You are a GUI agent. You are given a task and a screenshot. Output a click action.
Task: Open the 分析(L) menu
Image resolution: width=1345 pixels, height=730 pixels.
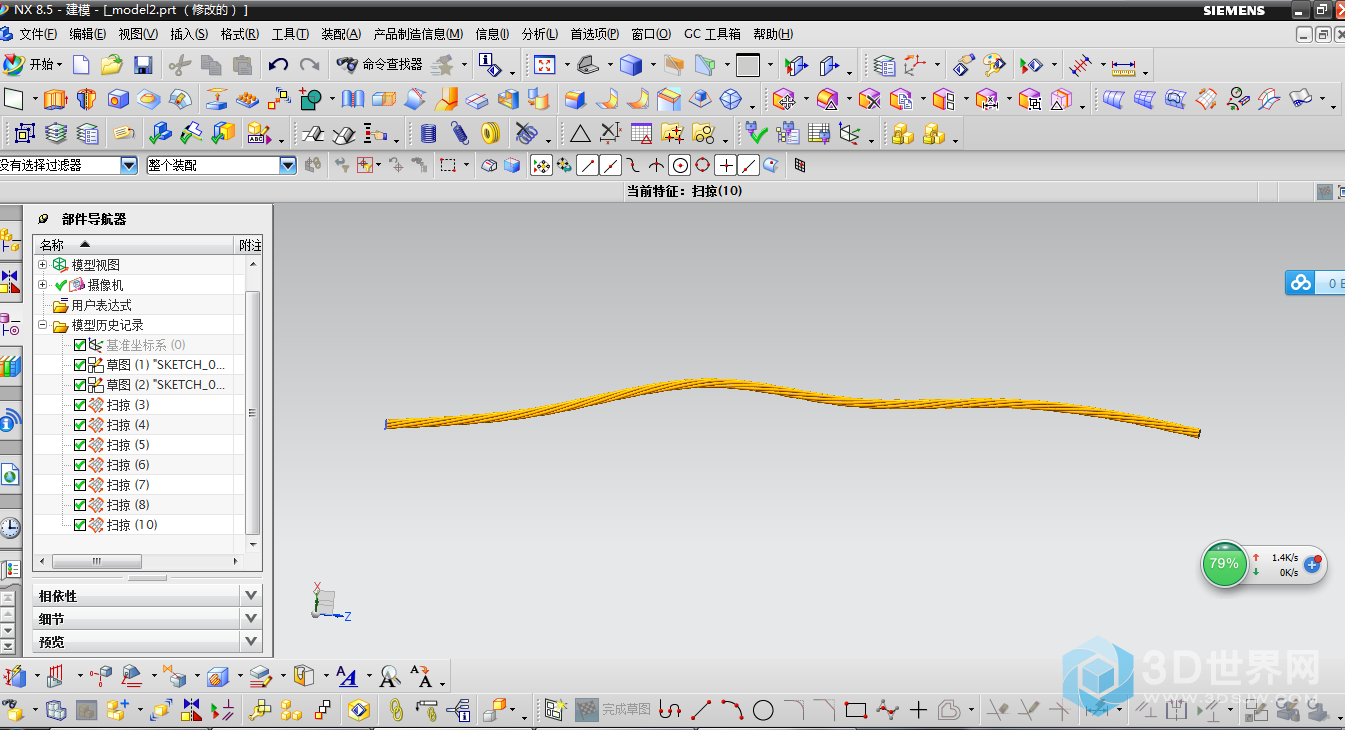(x=541, y=34)
